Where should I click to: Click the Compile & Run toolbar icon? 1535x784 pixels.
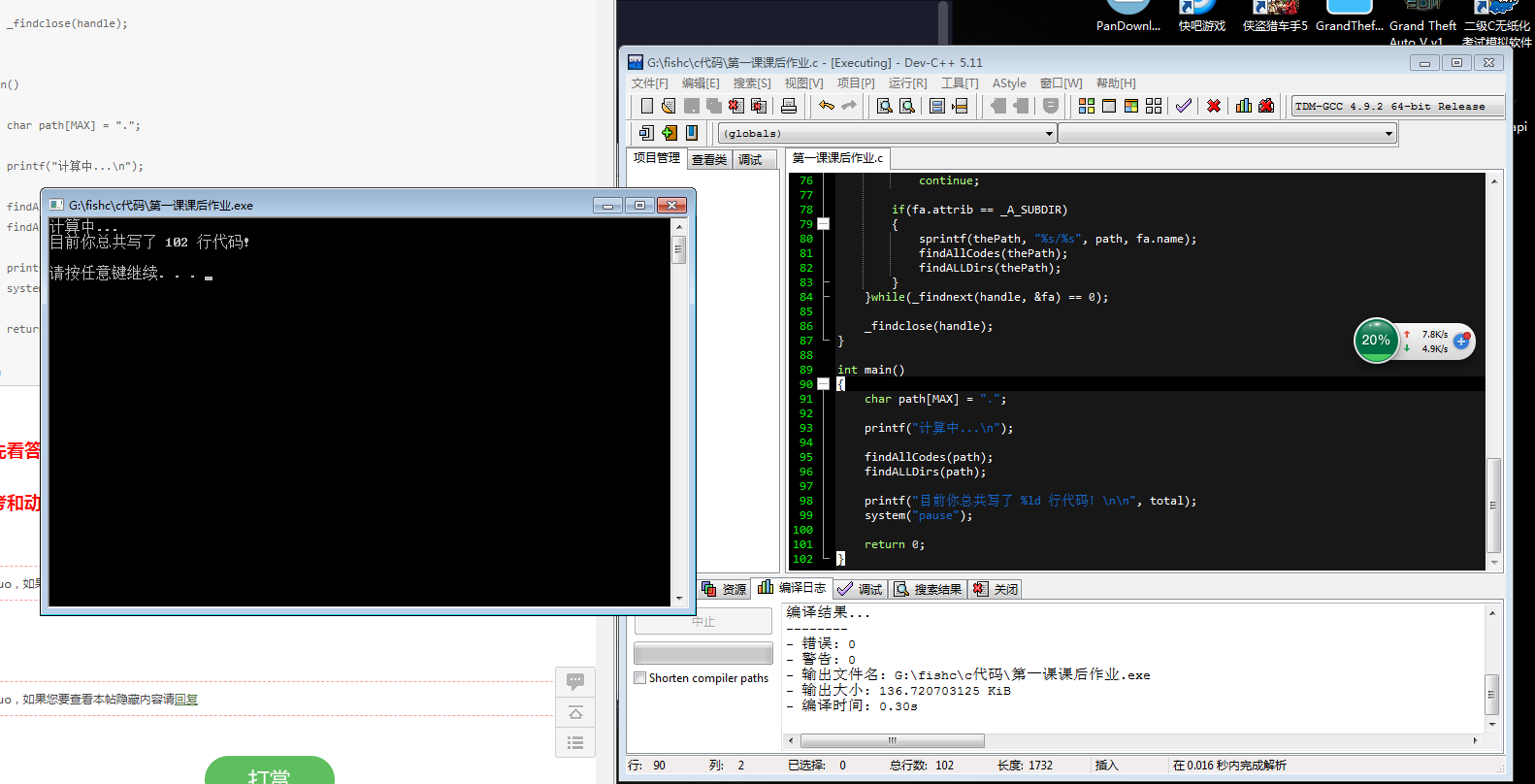(1131, 106)
